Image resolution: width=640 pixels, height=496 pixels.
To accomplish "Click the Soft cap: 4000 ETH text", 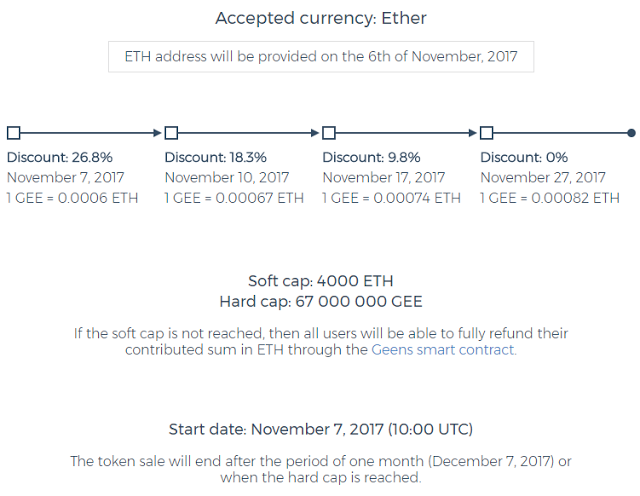I will (x=320, y=281).
